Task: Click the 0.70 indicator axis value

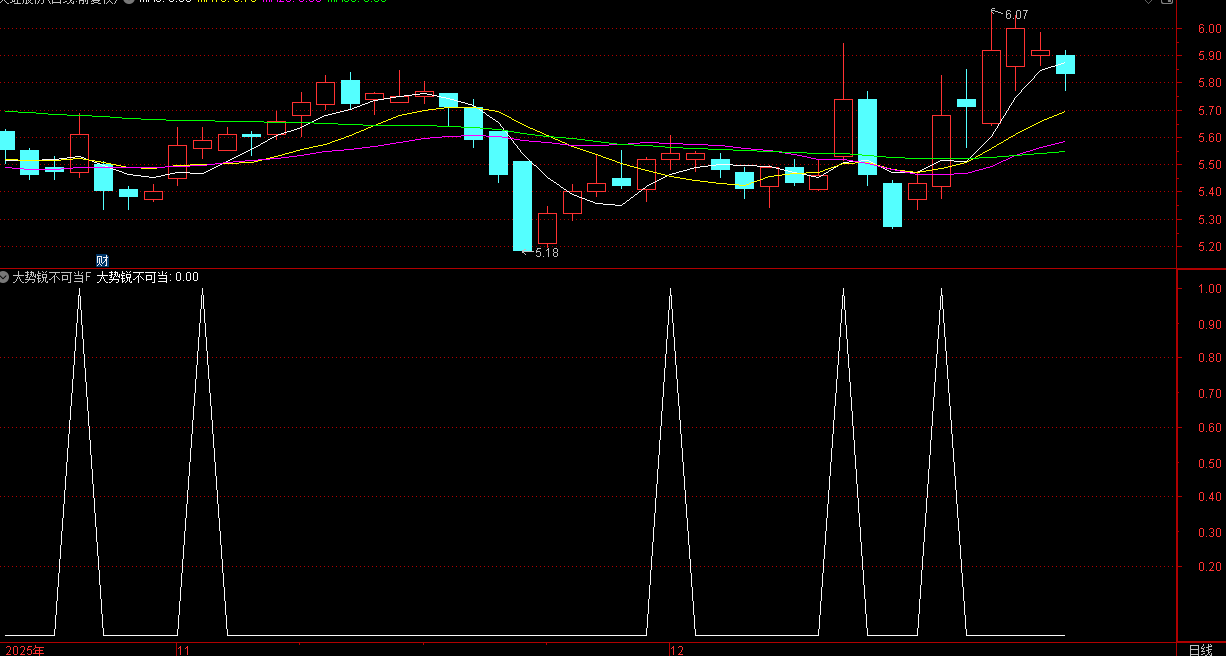Action: [1210, 393]
